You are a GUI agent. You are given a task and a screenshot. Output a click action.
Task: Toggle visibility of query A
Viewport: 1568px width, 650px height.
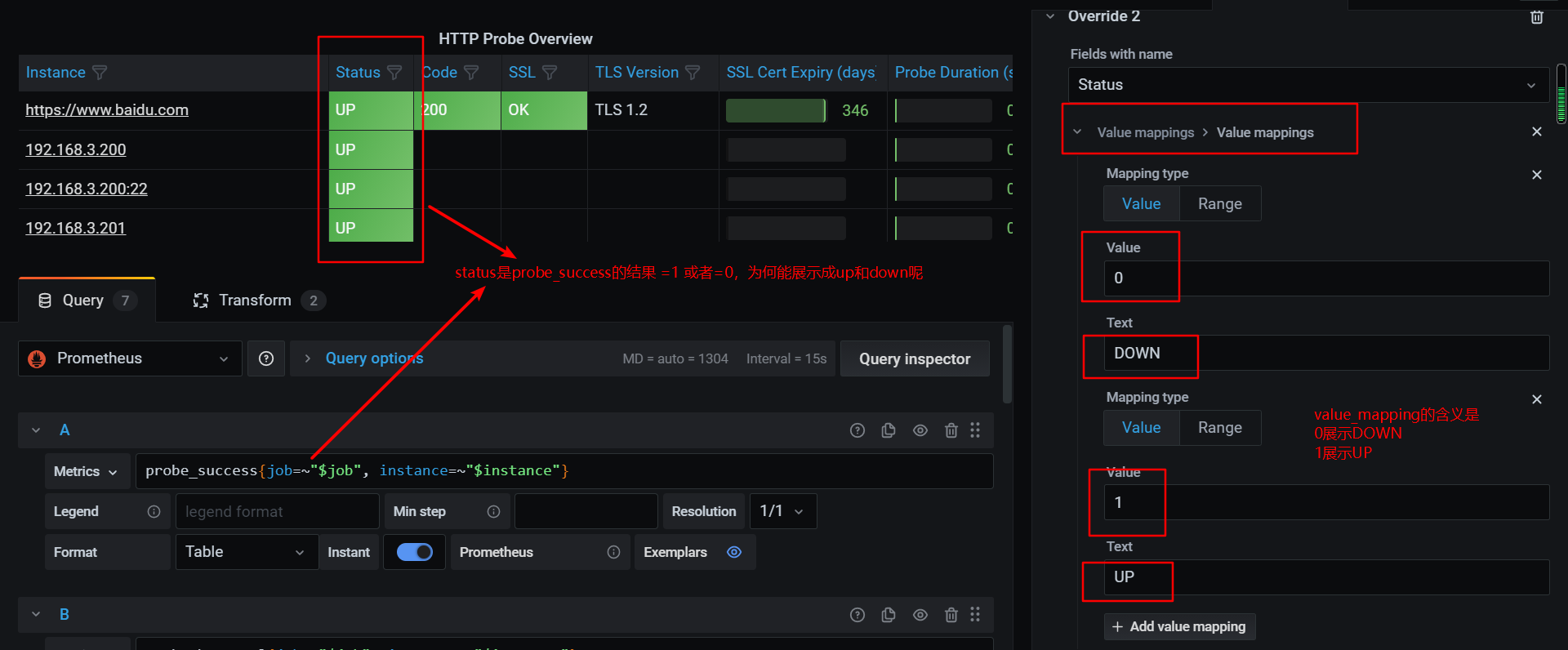920,430
